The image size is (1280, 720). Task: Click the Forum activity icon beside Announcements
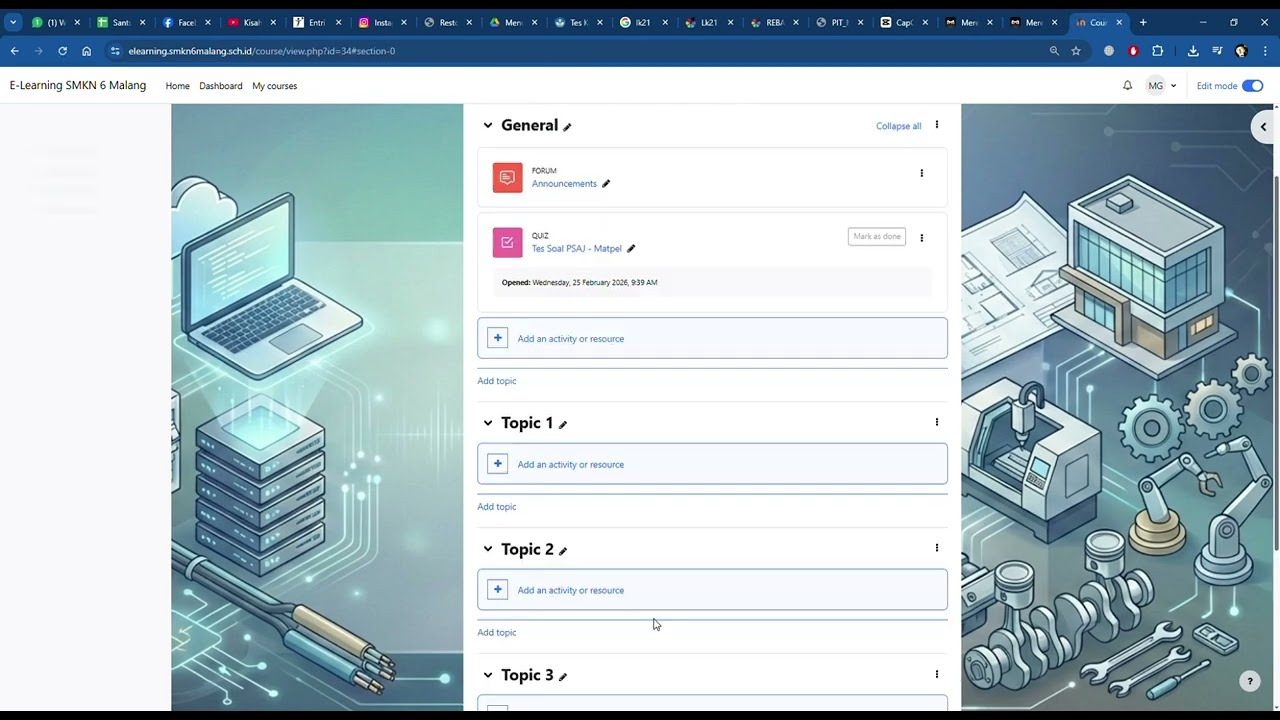pyautogui.click(x=507, y=177)
